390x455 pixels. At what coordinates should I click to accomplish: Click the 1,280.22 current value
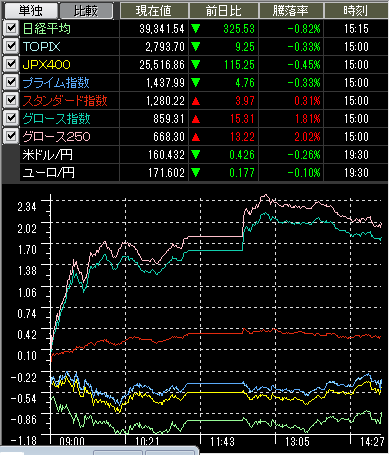(x=165, y=101)
